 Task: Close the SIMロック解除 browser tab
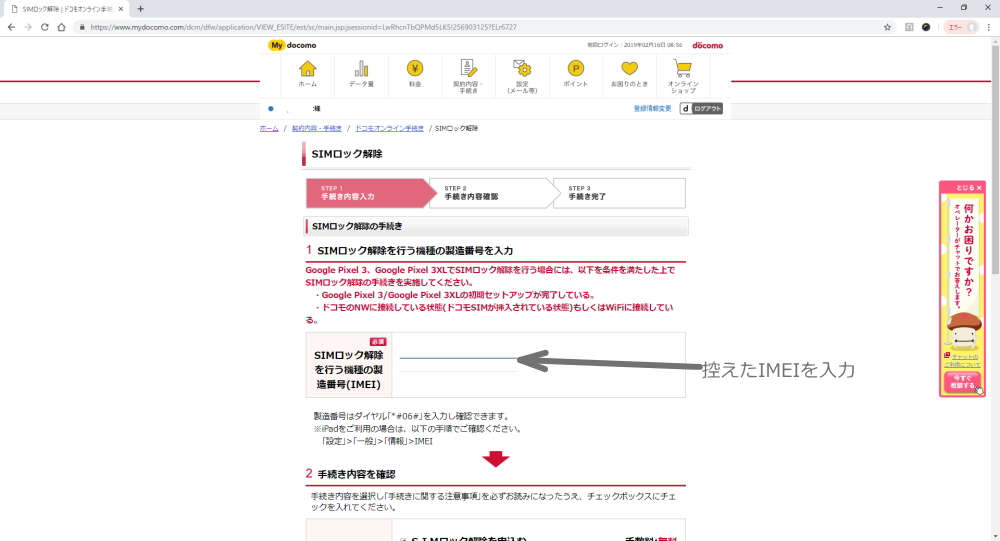point(121,9)
